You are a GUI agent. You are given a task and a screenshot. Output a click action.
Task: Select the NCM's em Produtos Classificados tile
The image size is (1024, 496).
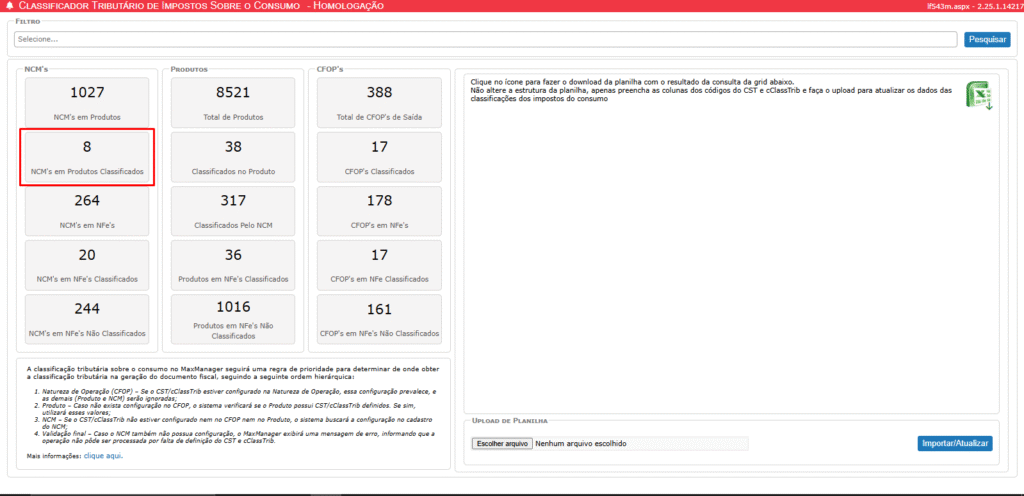coord(87,156)
